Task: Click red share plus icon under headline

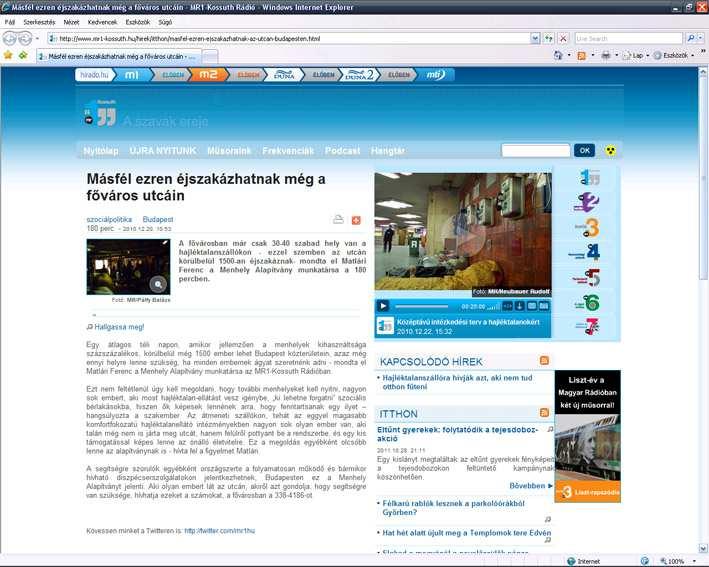Action: pos(356,220)
